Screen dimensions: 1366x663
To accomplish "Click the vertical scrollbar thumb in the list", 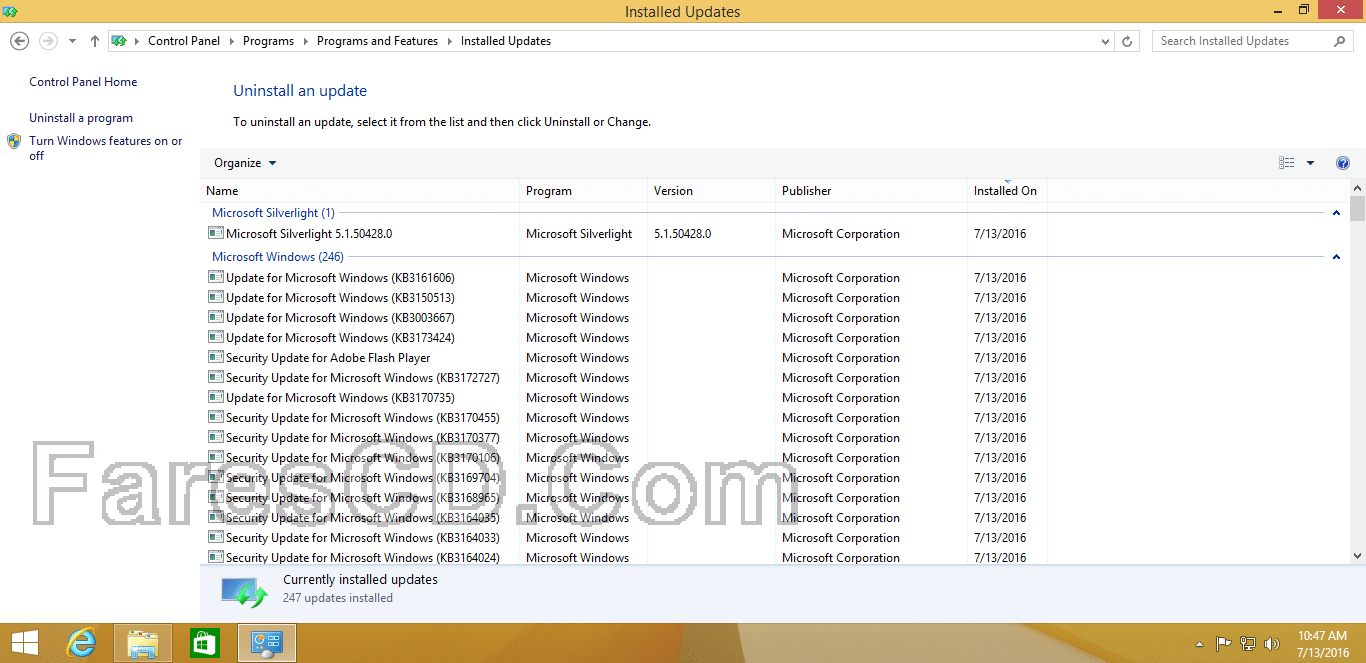I will pyautogui.click(x=1357, y=208).
